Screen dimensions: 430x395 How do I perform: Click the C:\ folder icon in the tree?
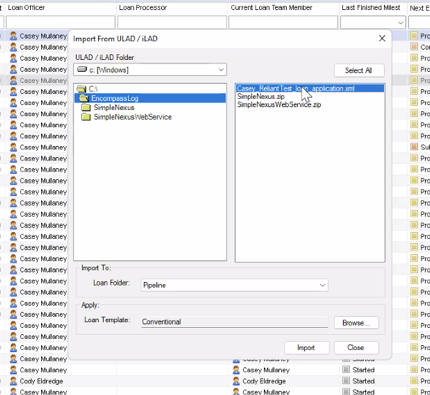pos(81,89)
